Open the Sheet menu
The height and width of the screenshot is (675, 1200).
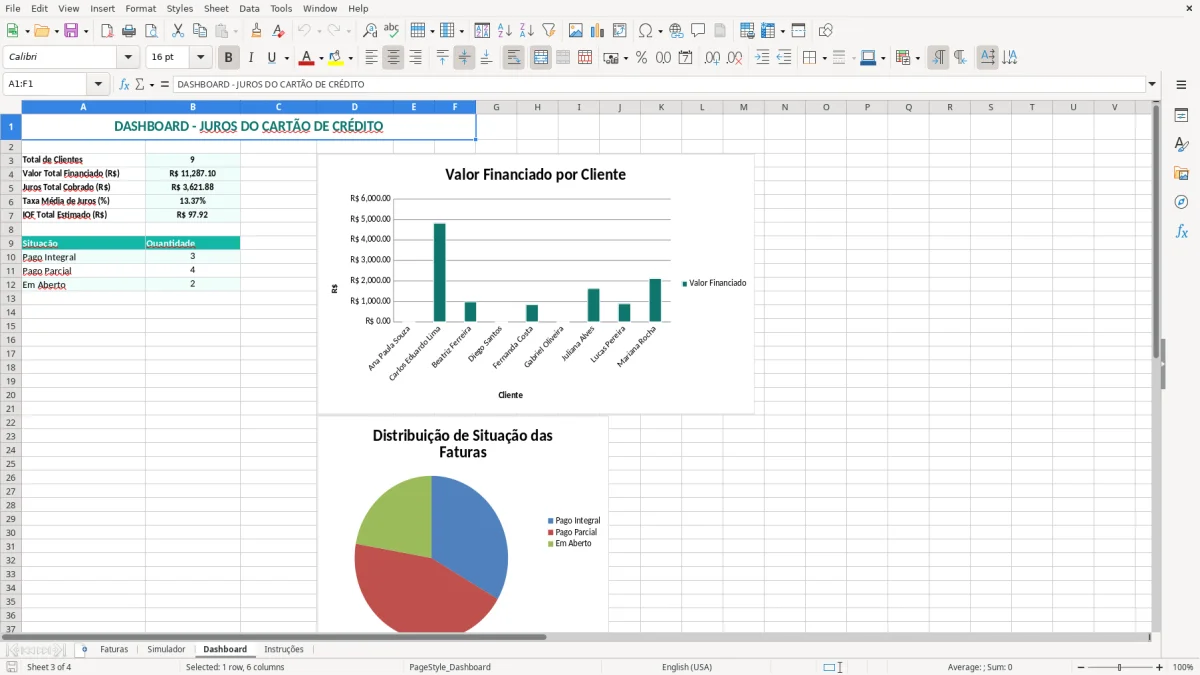[217, 8]
